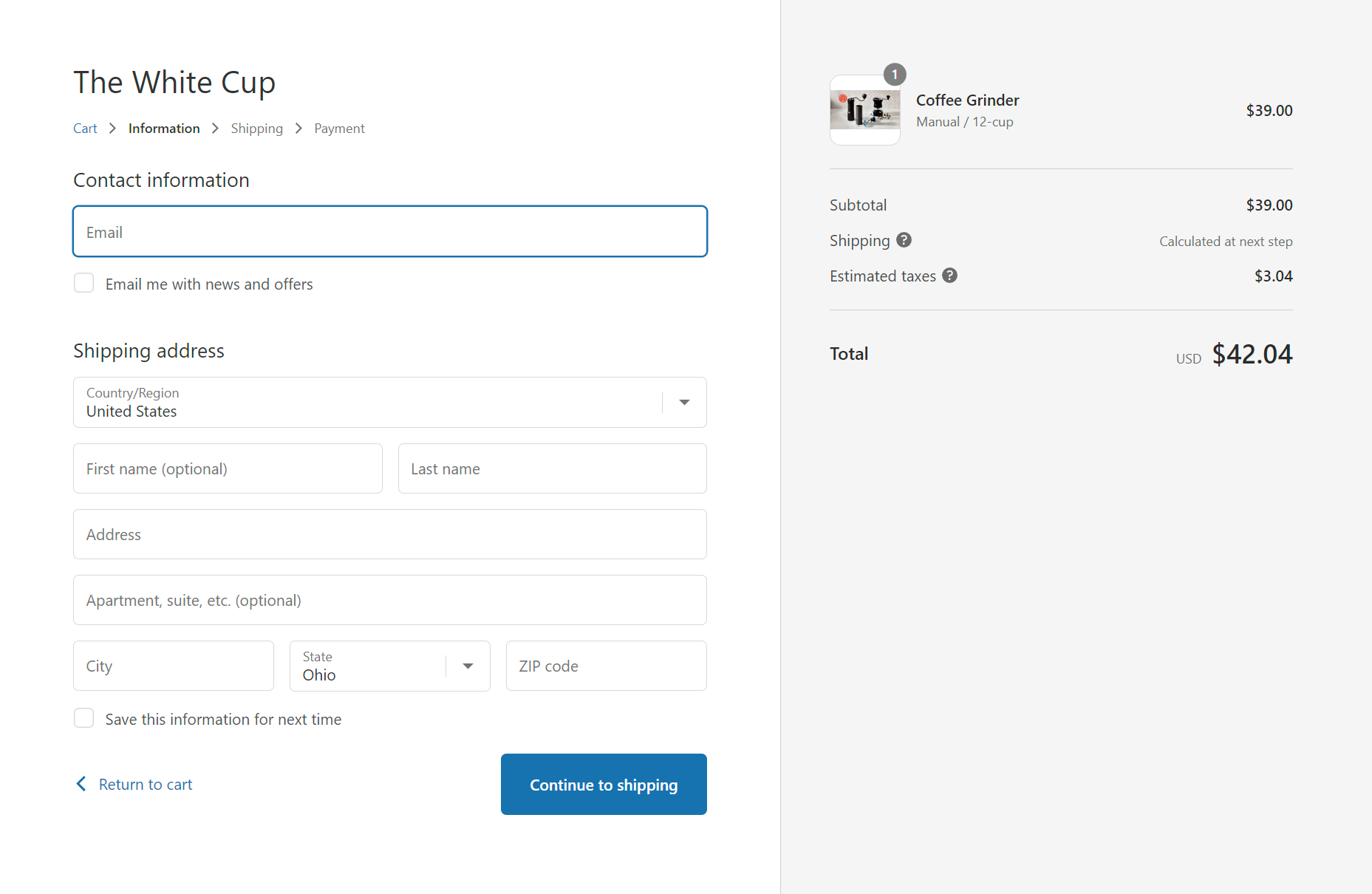1372x894 pixels.
Task: Enable Email me with news and offers
Action: (84, 284)
